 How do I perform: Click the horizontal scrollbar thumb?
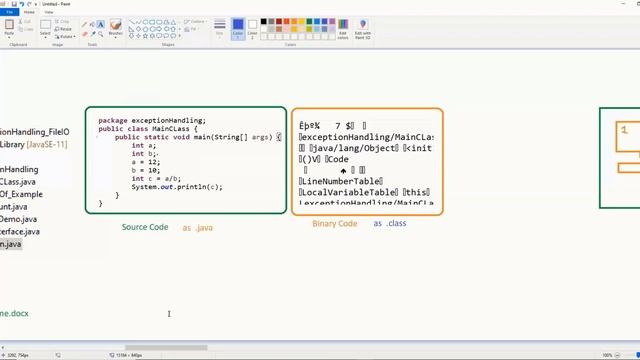coord(166,348)
